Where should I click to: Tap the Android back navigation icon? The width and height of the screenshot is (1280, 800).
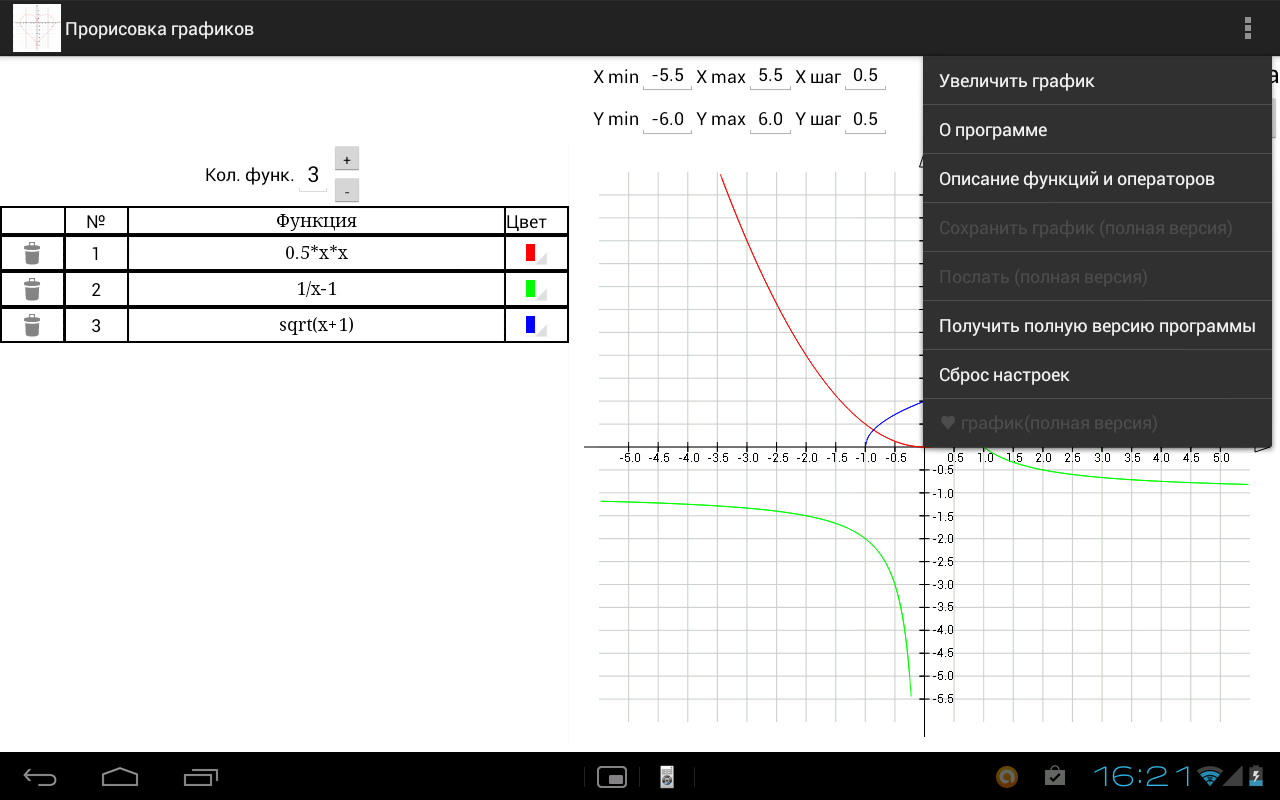click(40, 777)
